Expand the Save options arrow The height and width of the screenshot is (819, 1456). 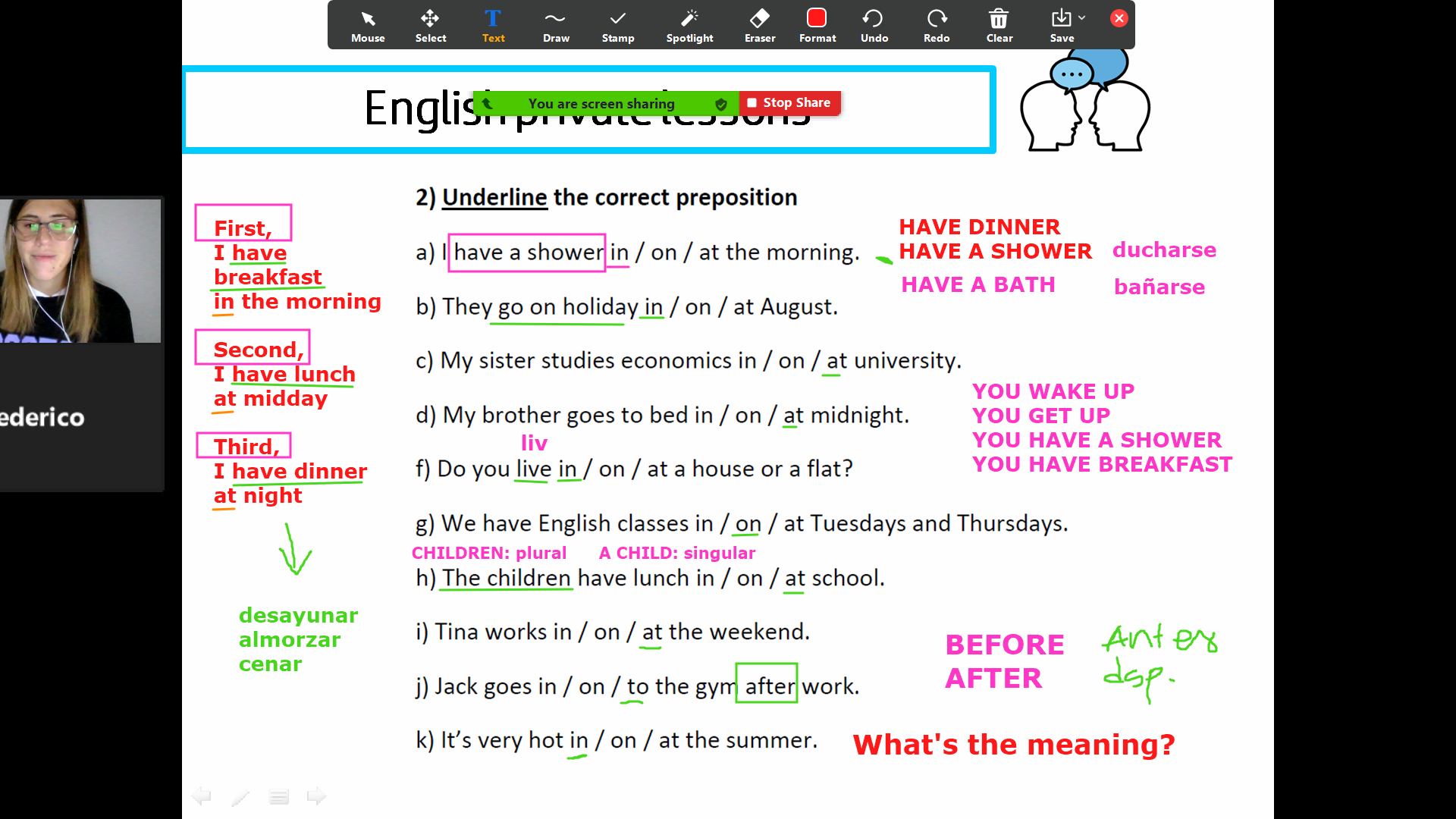tap(1082, 17)
